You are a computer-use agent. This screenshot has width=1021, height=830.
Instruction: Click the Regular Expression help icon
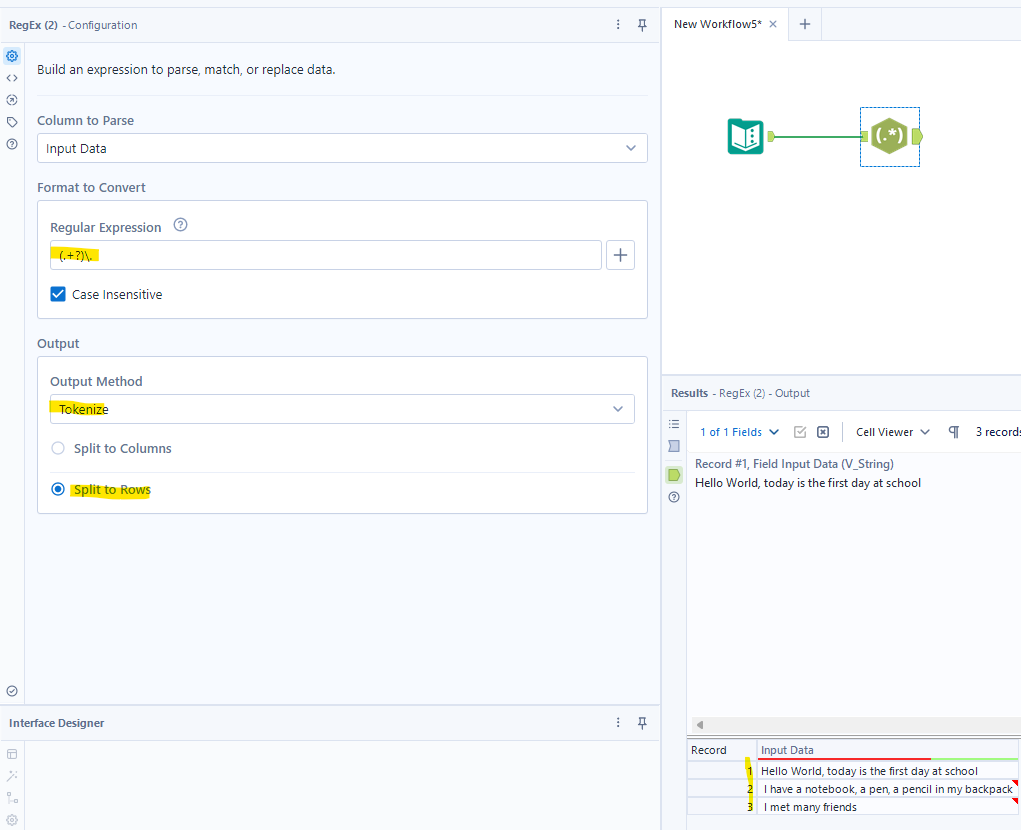click(180, 225)
